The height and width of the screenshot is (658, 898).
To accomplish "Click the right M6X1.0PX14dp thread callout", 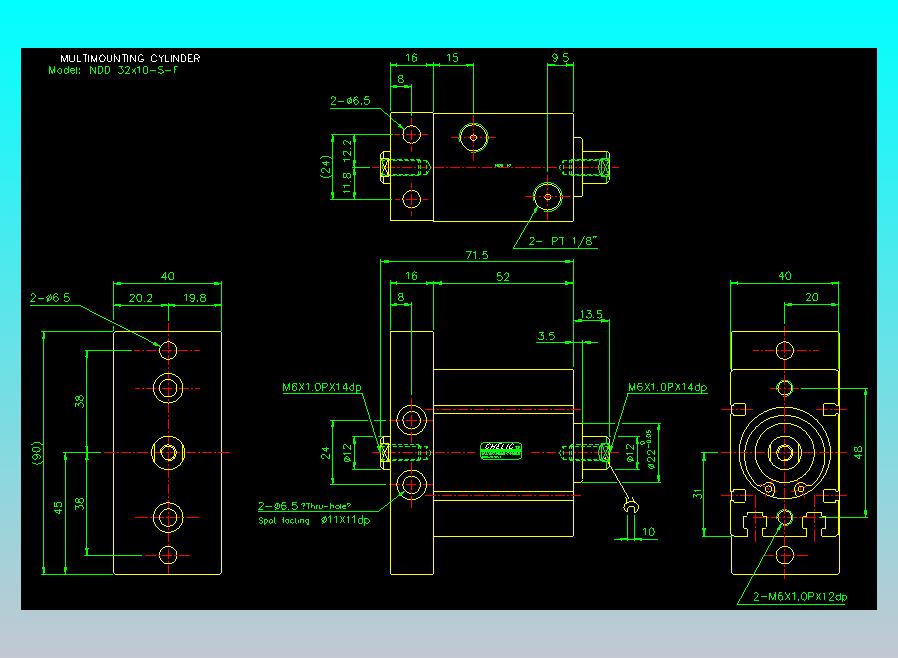I will tap(668, 387).
